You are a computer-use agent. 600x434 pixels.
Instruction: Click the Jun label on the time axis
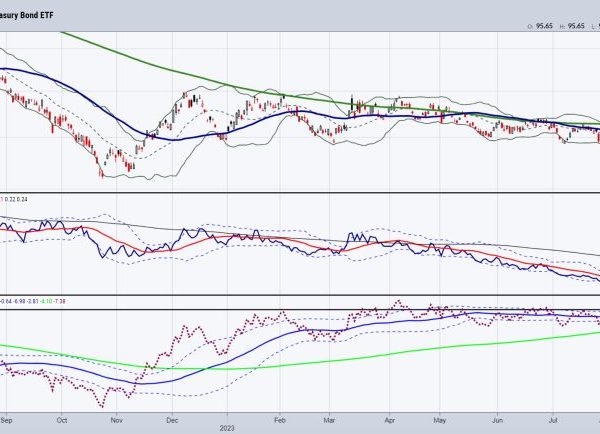click(x=497, y=420)
